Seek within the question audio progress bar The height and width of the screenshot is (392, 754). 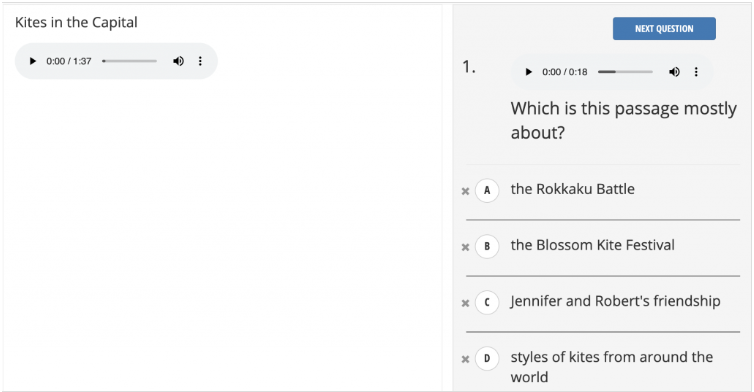tap(625, 72)
